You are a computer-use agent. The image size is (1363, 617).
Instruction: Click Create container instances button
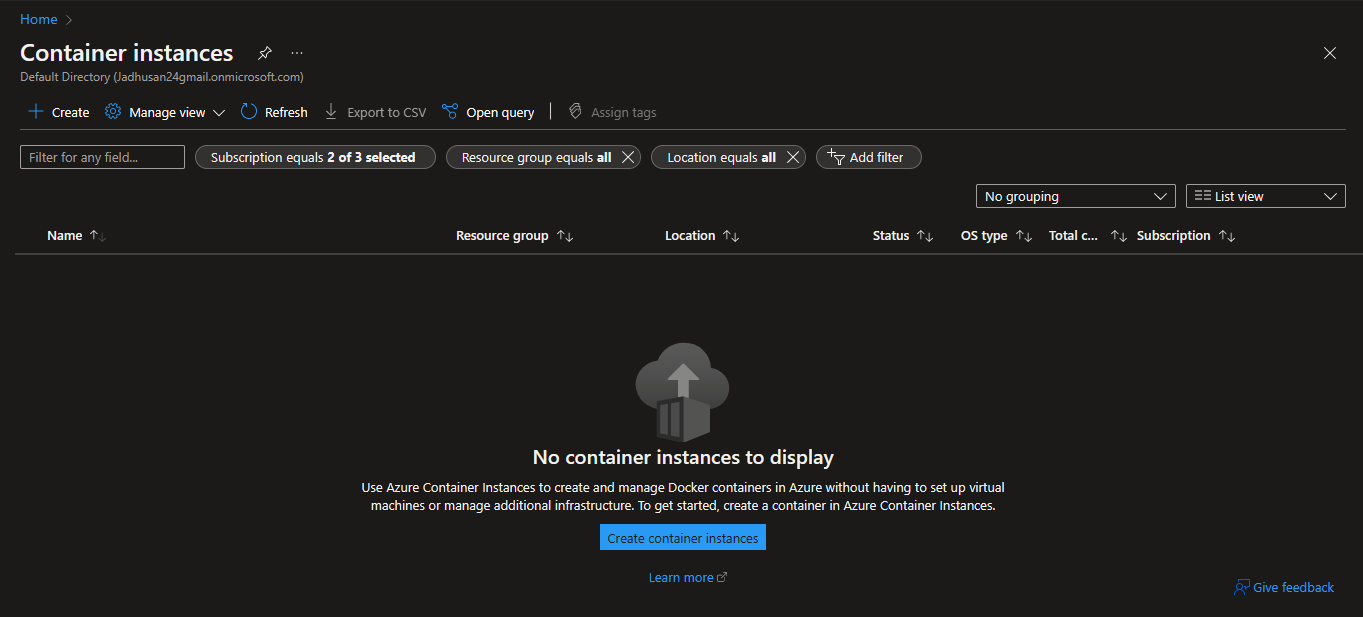pos(682,537)
